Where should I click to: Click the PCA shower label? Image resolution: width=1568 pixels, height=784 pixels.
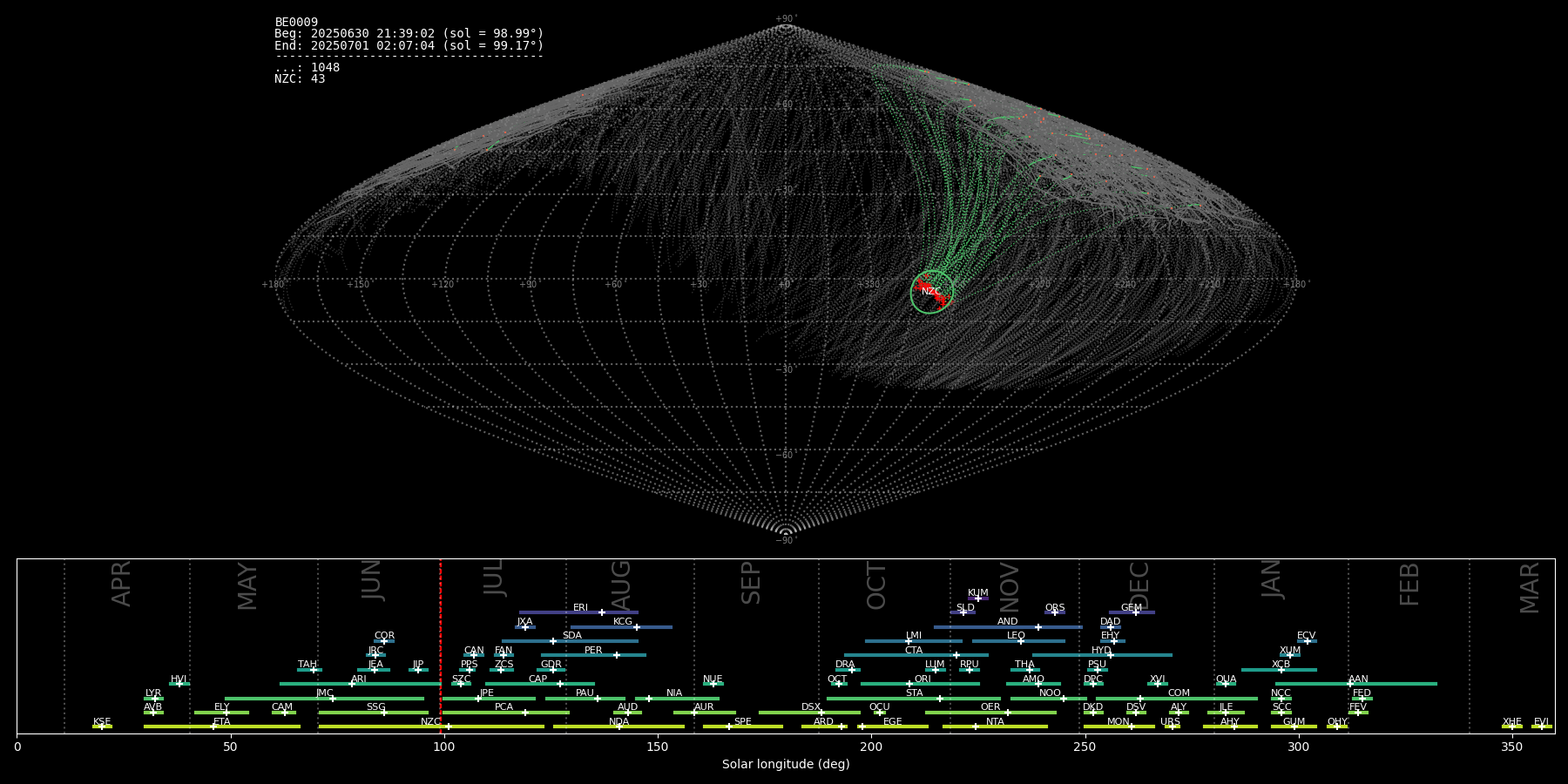point(504,707)
